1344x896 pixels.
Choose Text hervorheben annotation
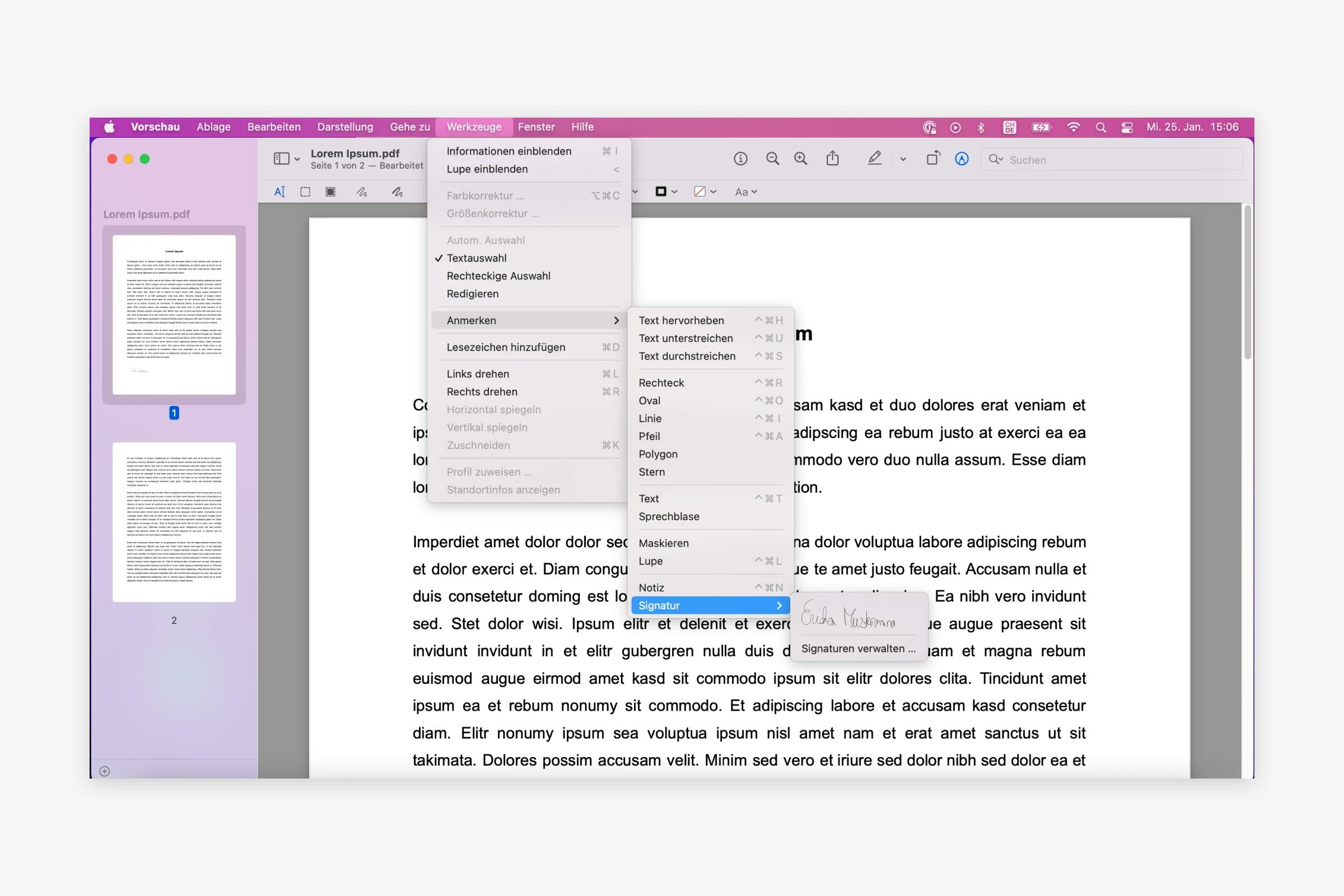(710, 320)
